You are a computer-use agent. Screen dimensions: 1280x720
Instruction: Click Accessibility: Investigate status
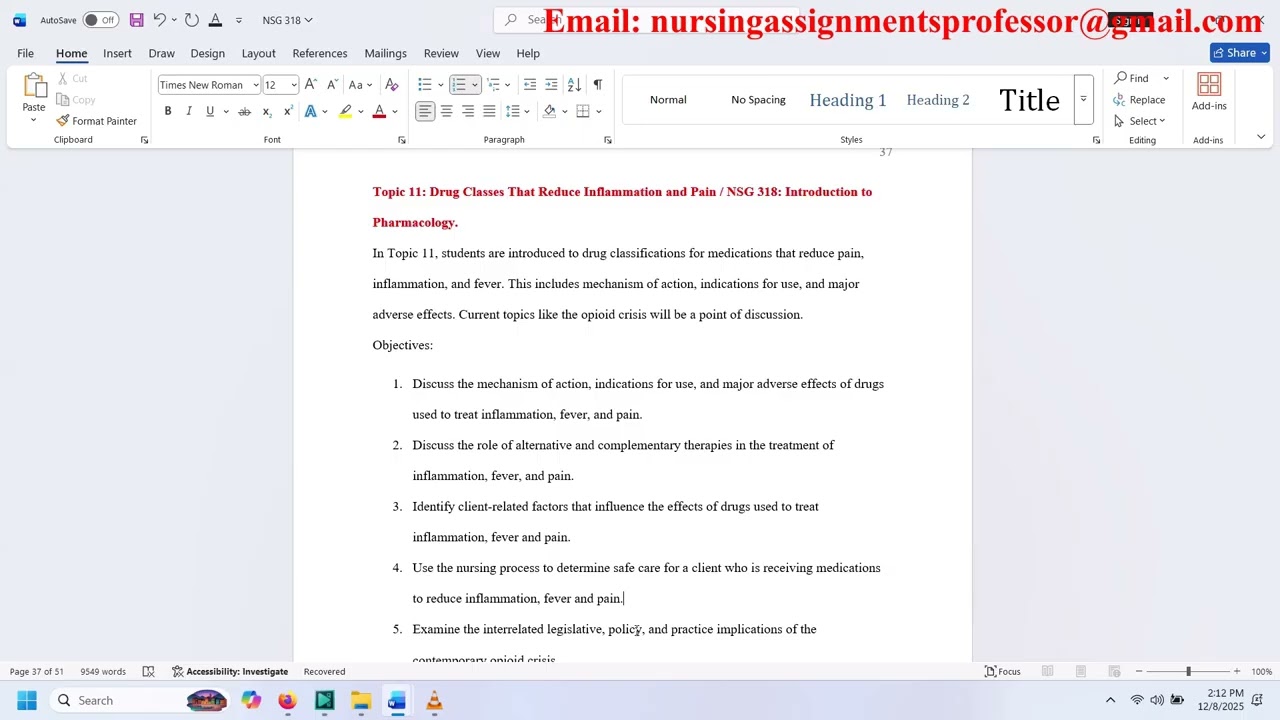(x=230, y=672)
